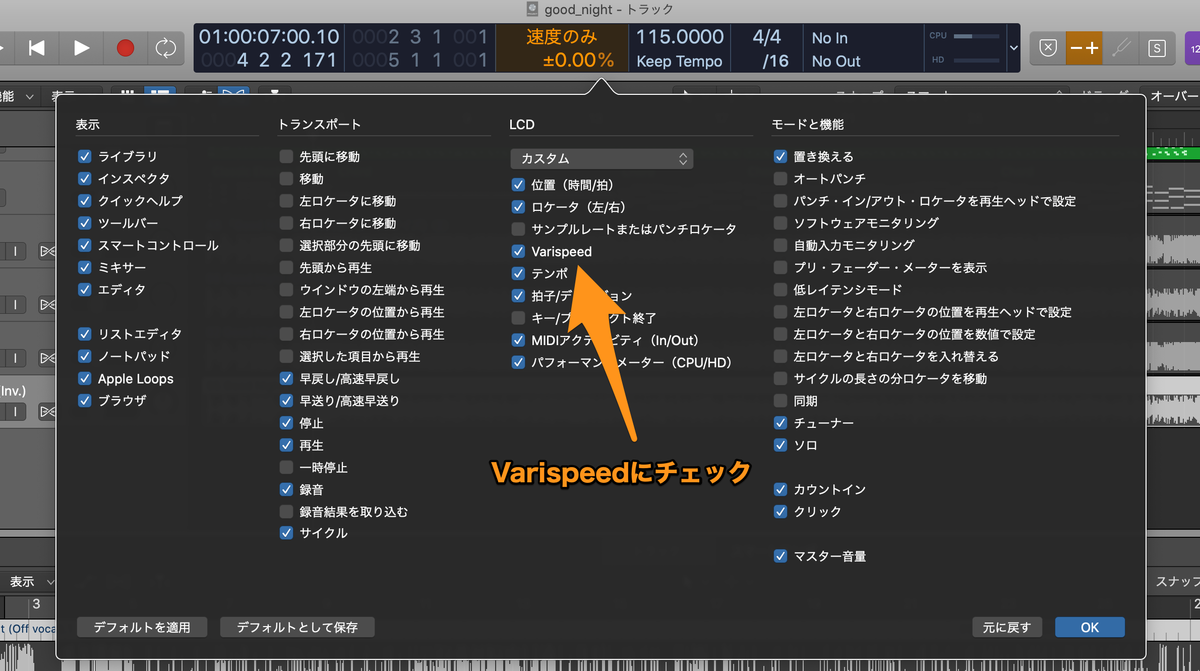Click the 元に戻す button

[1007, 627]
